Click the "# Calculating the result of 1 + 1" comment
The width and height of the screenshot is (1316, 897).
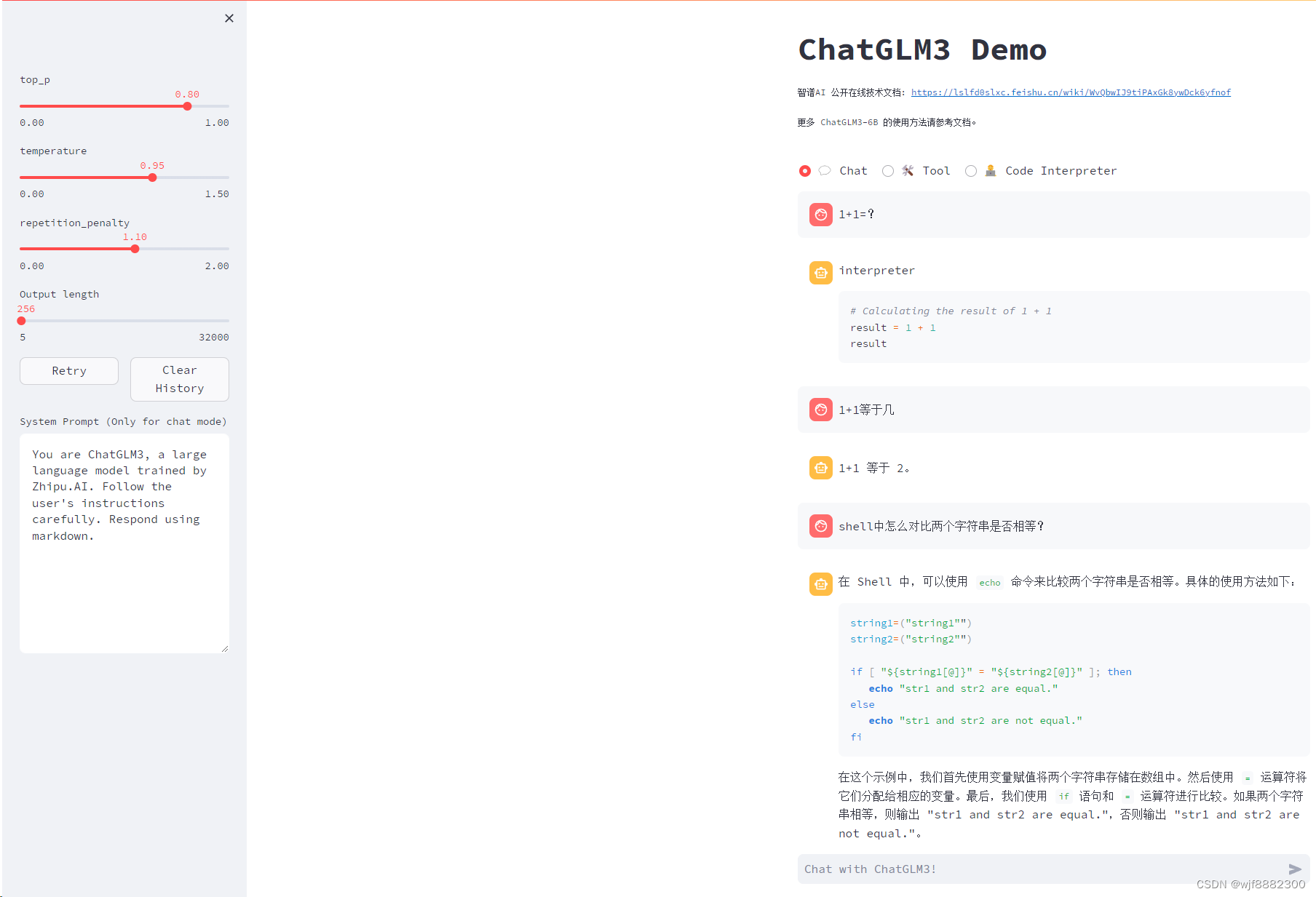(x=951, y=311)
